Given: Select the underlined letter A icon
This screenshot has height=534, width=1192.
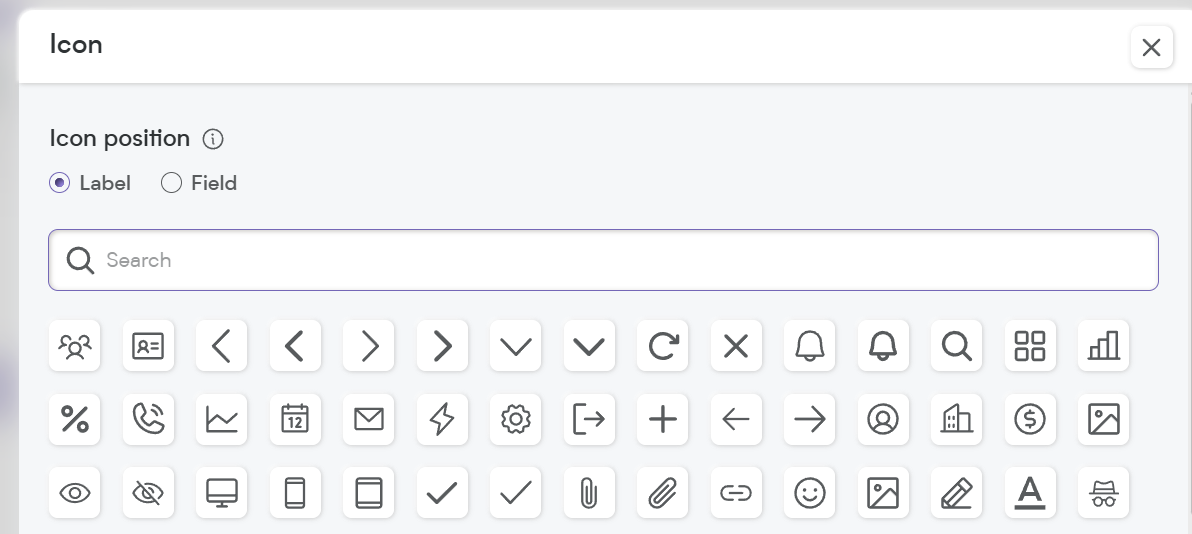Looking at the screenshot, I should (1030, 493).
